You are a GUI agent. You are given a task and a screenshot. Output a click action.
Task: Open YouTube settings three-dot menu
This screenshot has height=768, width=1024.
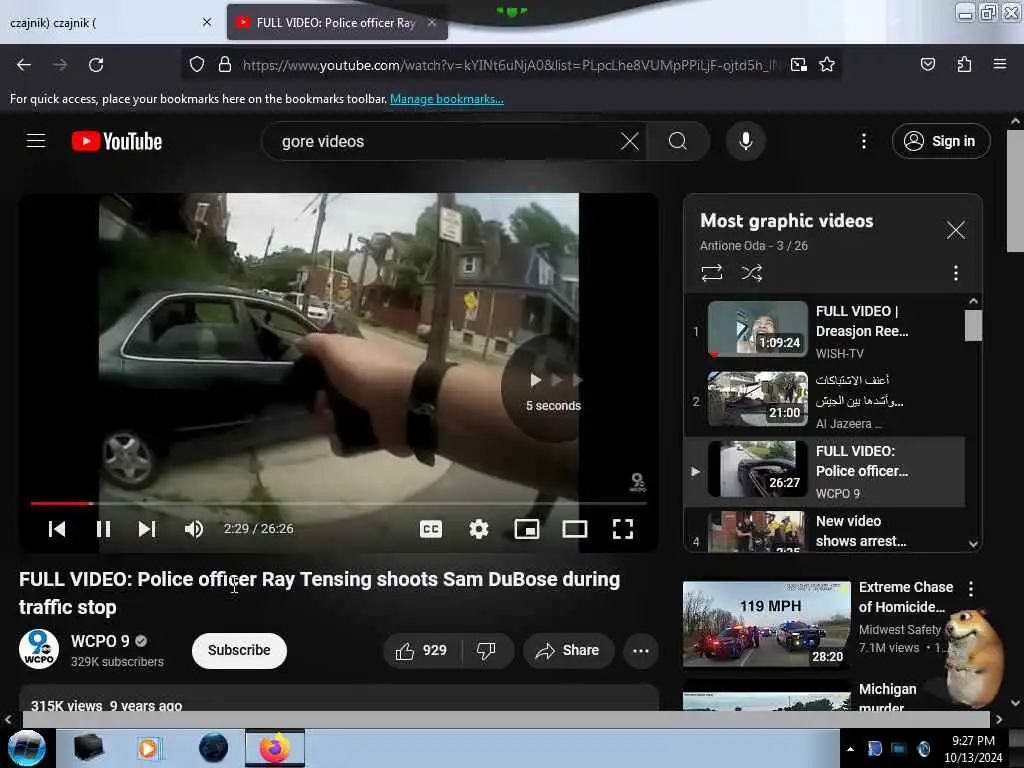pyautogui.click(x=863, y=141)
